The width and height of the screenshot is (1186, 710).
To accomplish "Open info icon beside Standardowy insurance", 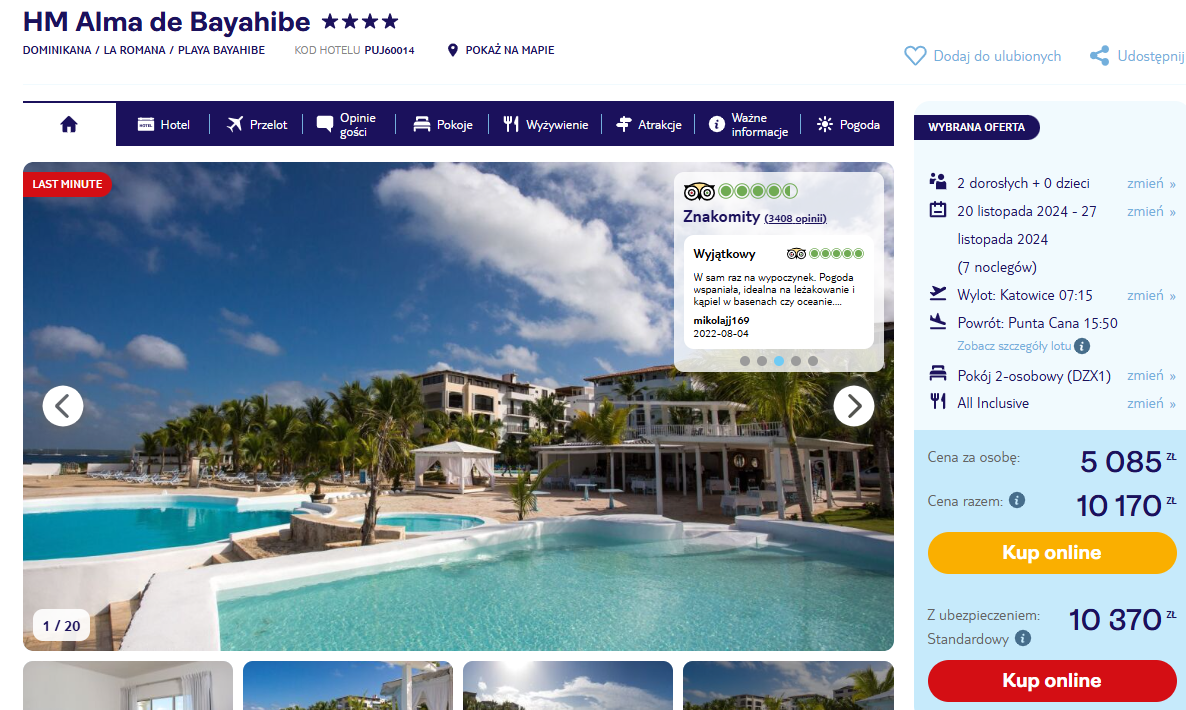I will point(1023,638).
